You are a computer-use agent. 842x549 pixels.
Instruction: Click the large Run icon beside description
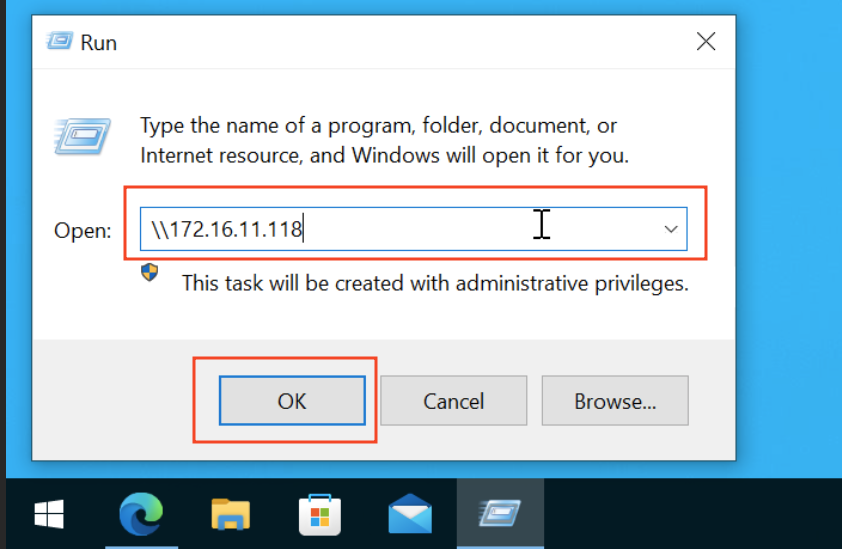pos(81,135)
